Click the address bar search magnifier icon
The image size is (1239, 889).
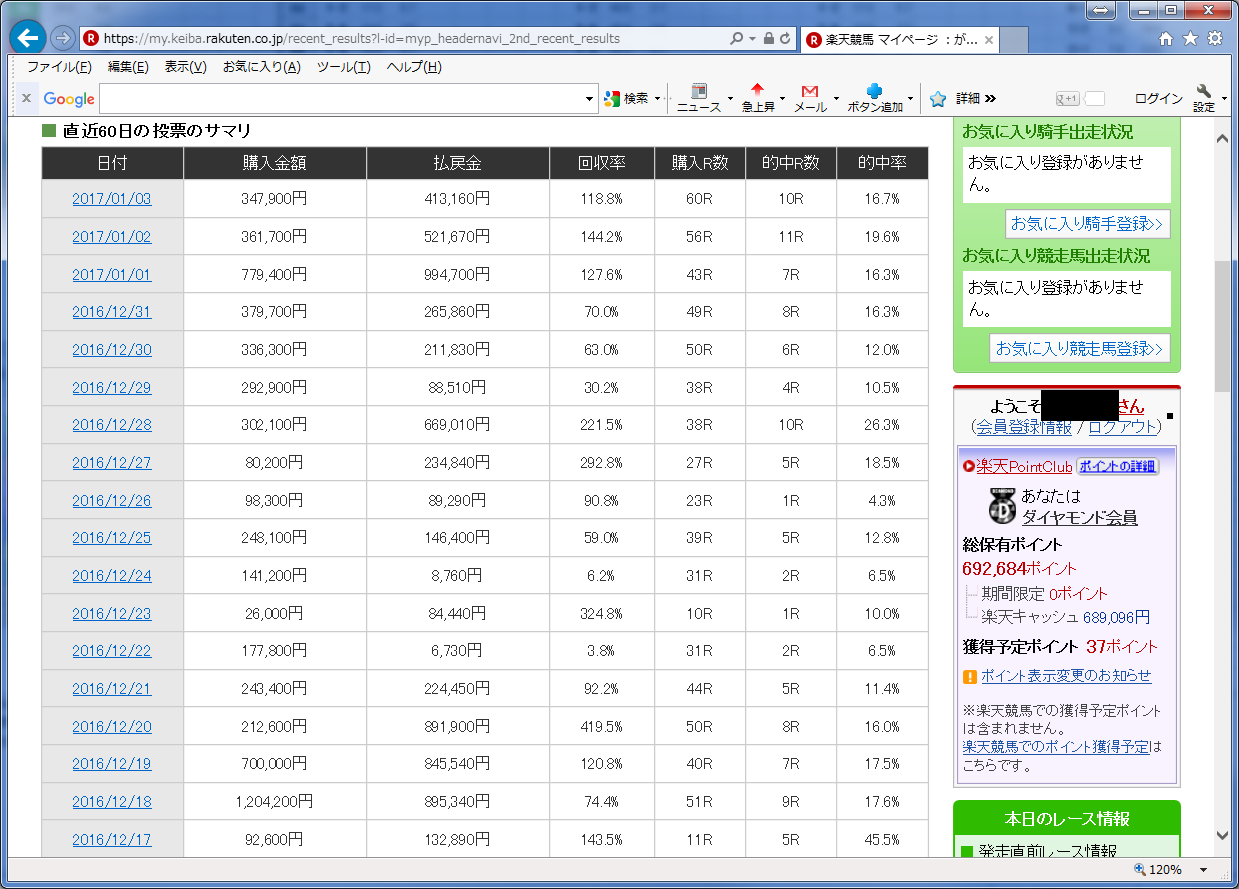click(x=737, y=39)
